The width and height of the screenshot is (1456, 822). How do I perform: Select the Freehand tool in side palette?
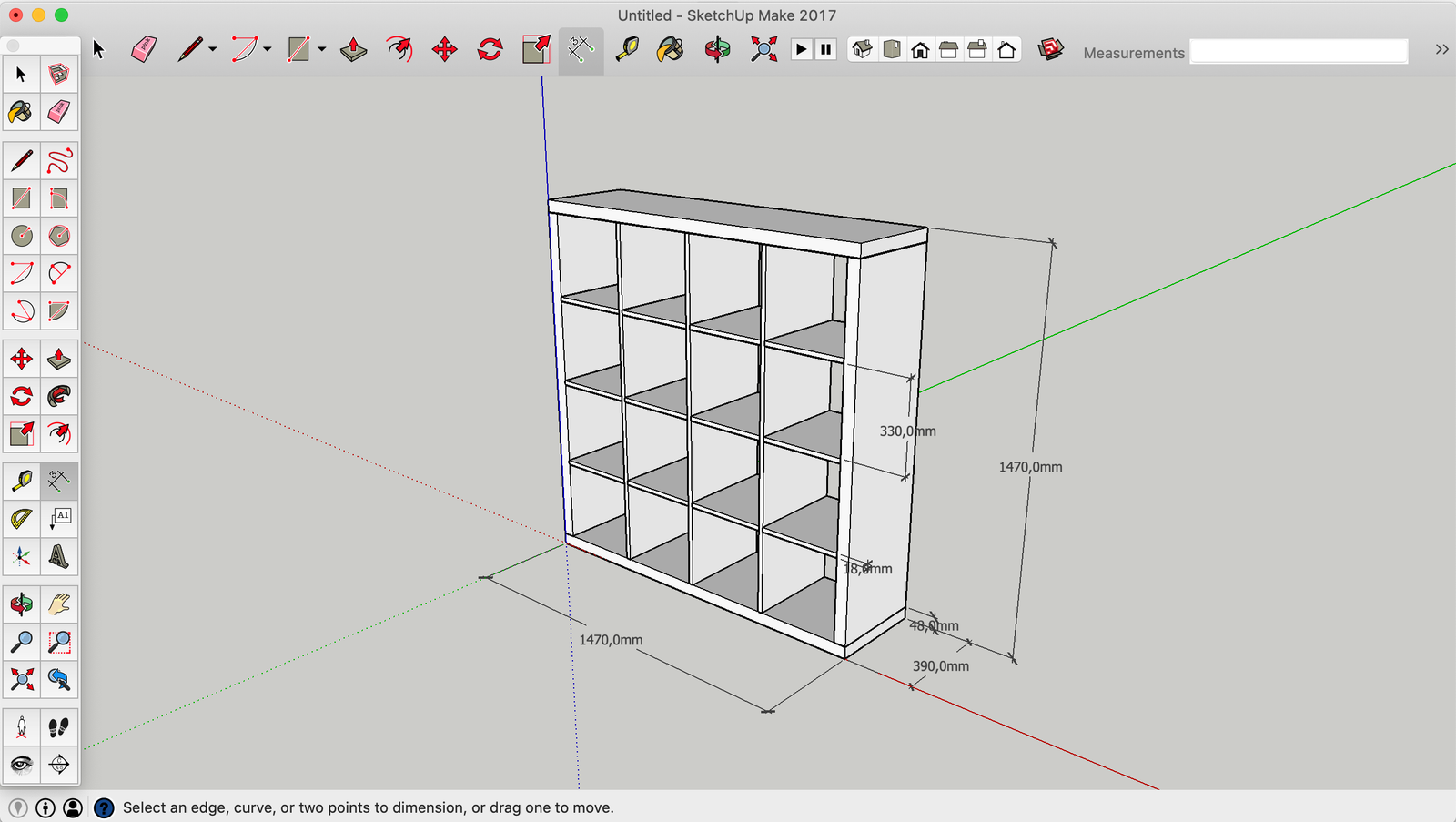[59, 161]
